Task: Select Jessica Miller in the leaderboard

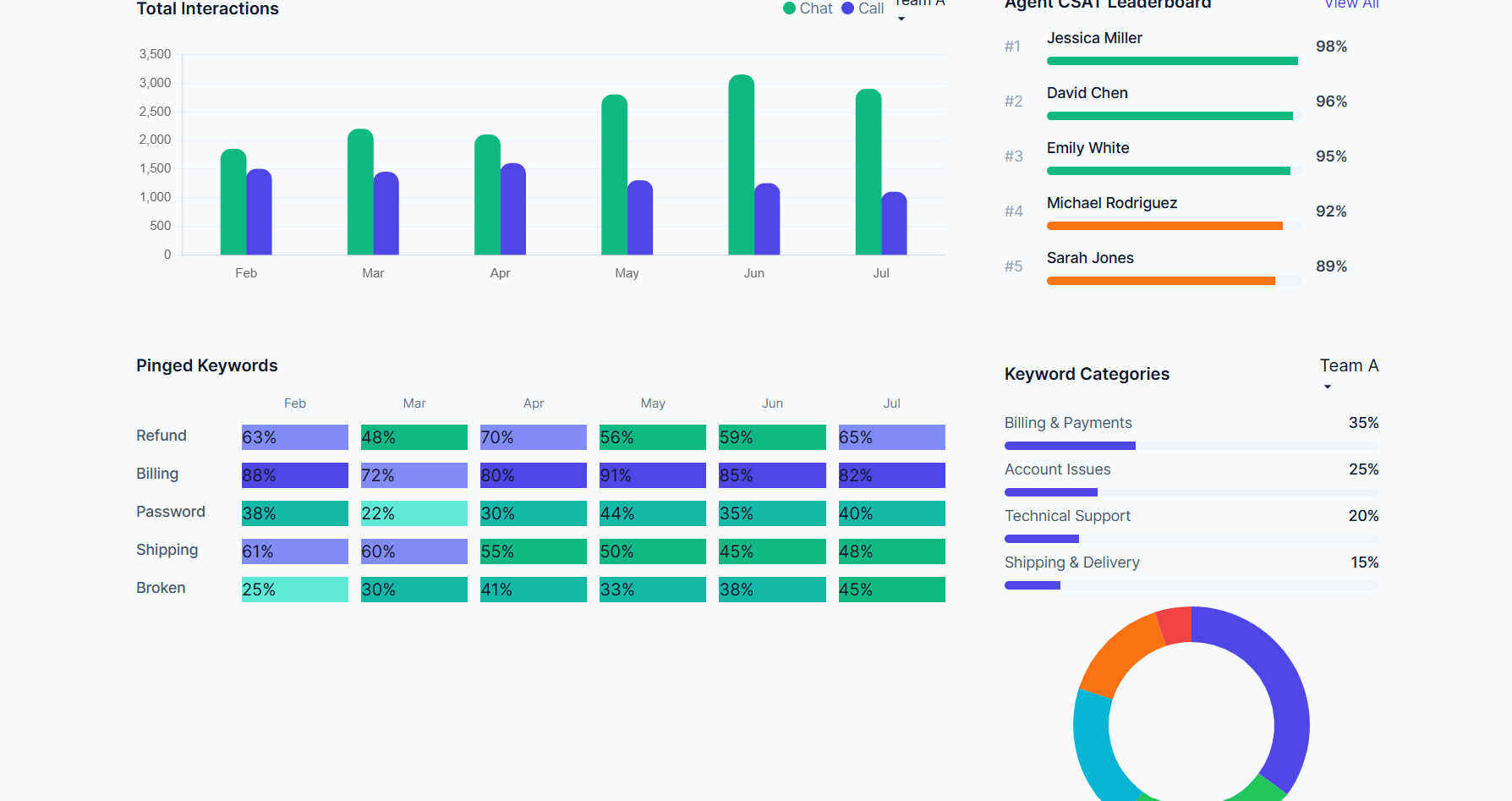Action: (1093, 38)
